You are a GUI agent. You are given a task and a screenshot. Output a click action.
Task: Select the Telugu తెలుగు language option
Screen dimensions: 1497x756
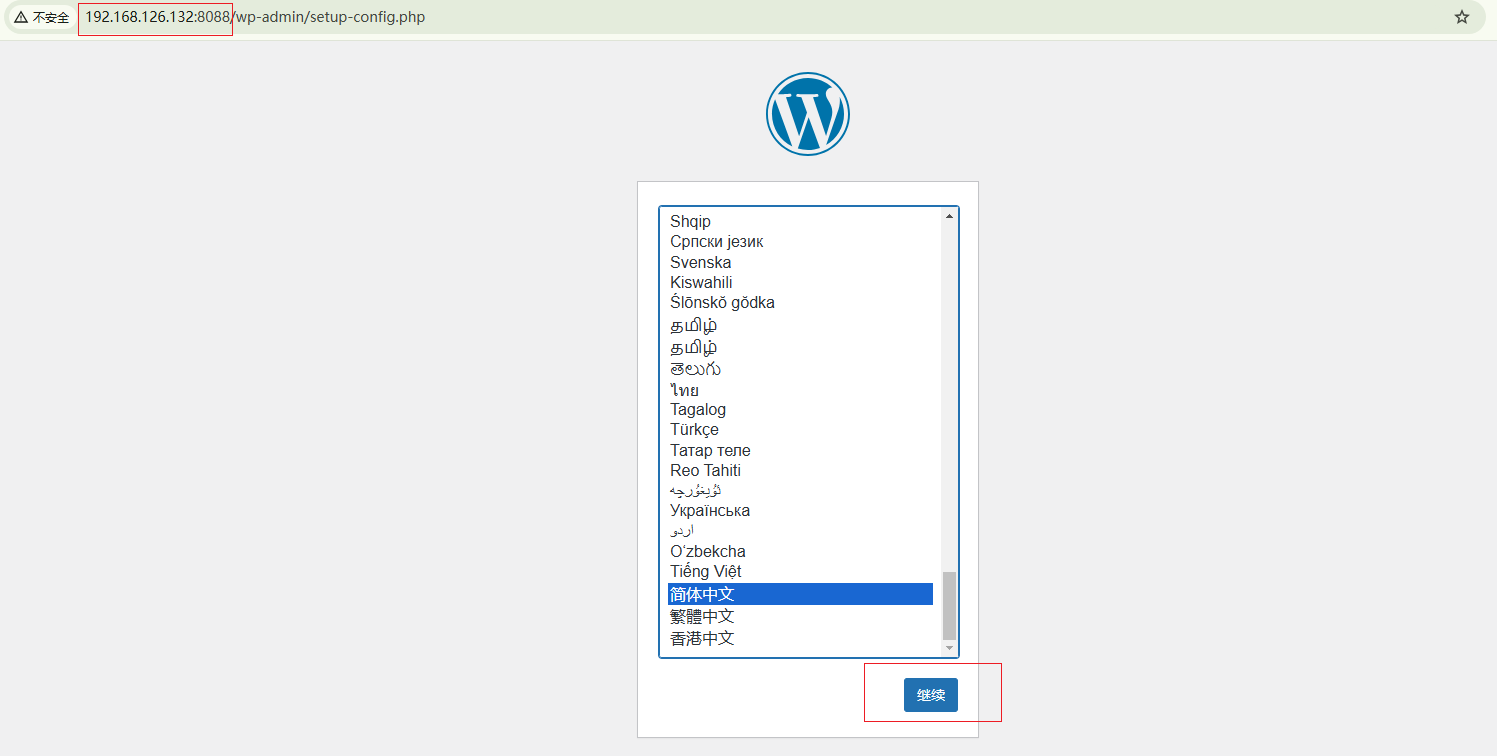[800, 369]
